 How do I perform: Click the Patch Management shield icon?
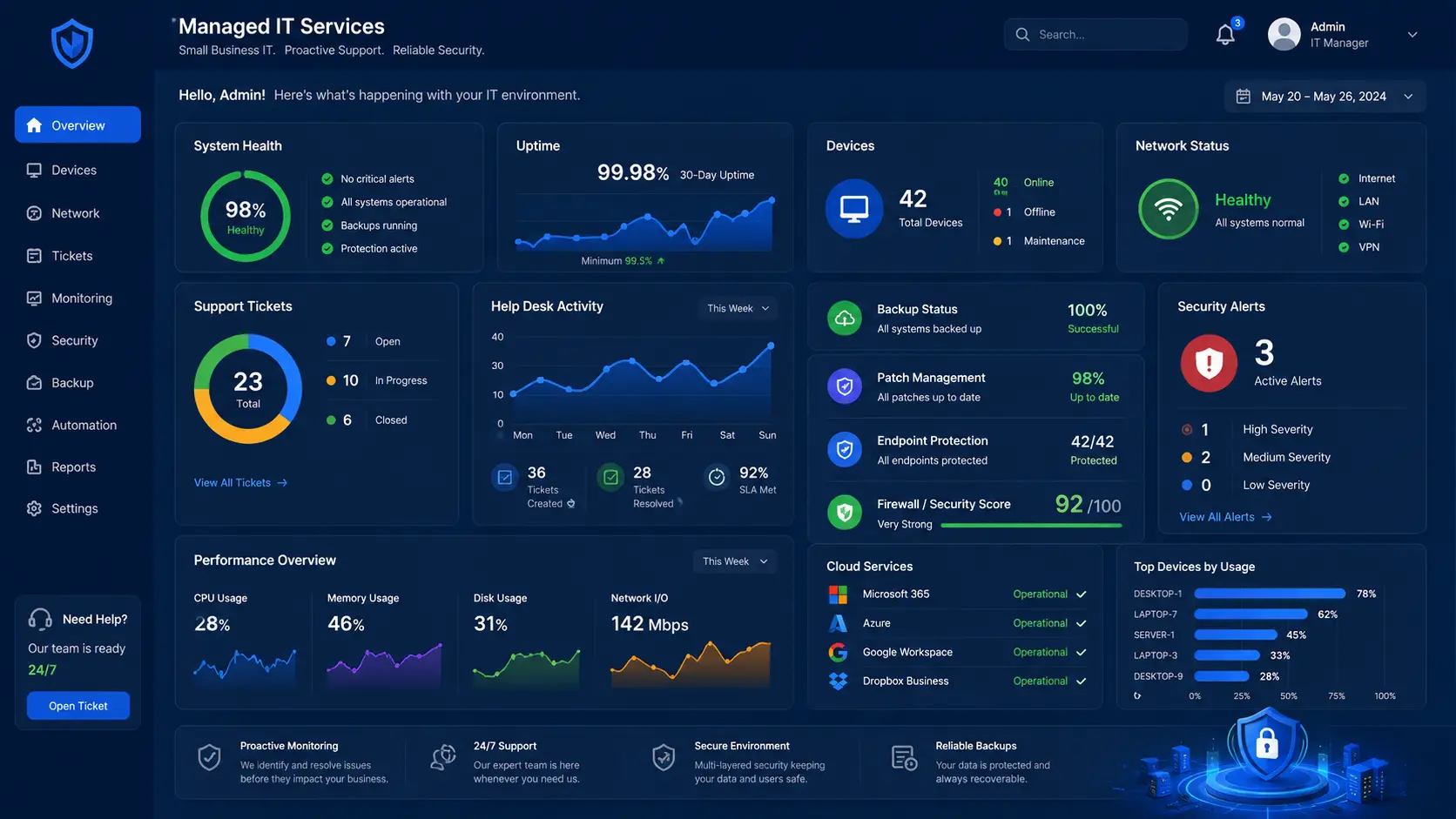click(845, 386)
